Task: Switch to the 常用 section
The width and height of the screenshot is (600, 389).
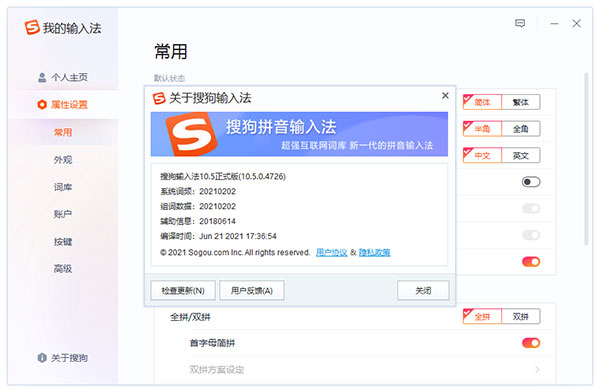Action: pos(63,132)
